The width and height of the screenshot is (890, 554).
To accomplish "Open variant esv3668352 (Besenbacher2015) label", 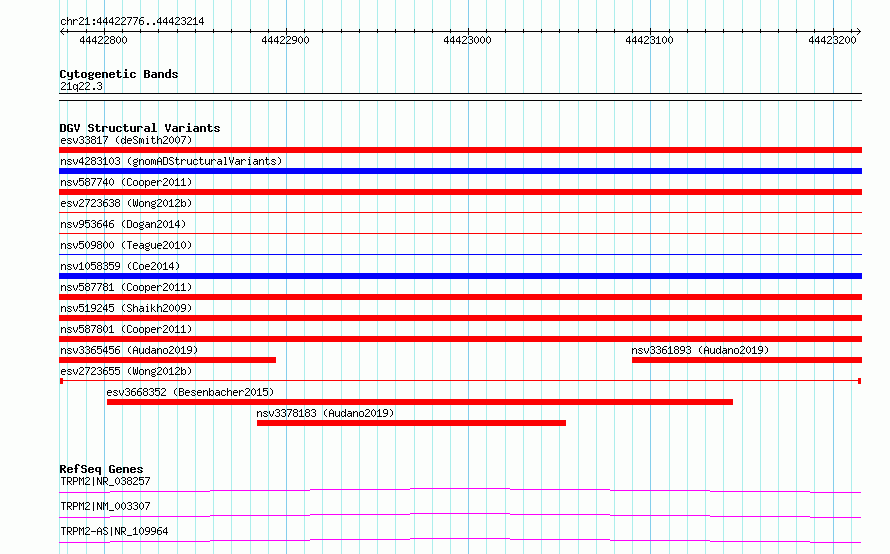I will tap(190, 392).
